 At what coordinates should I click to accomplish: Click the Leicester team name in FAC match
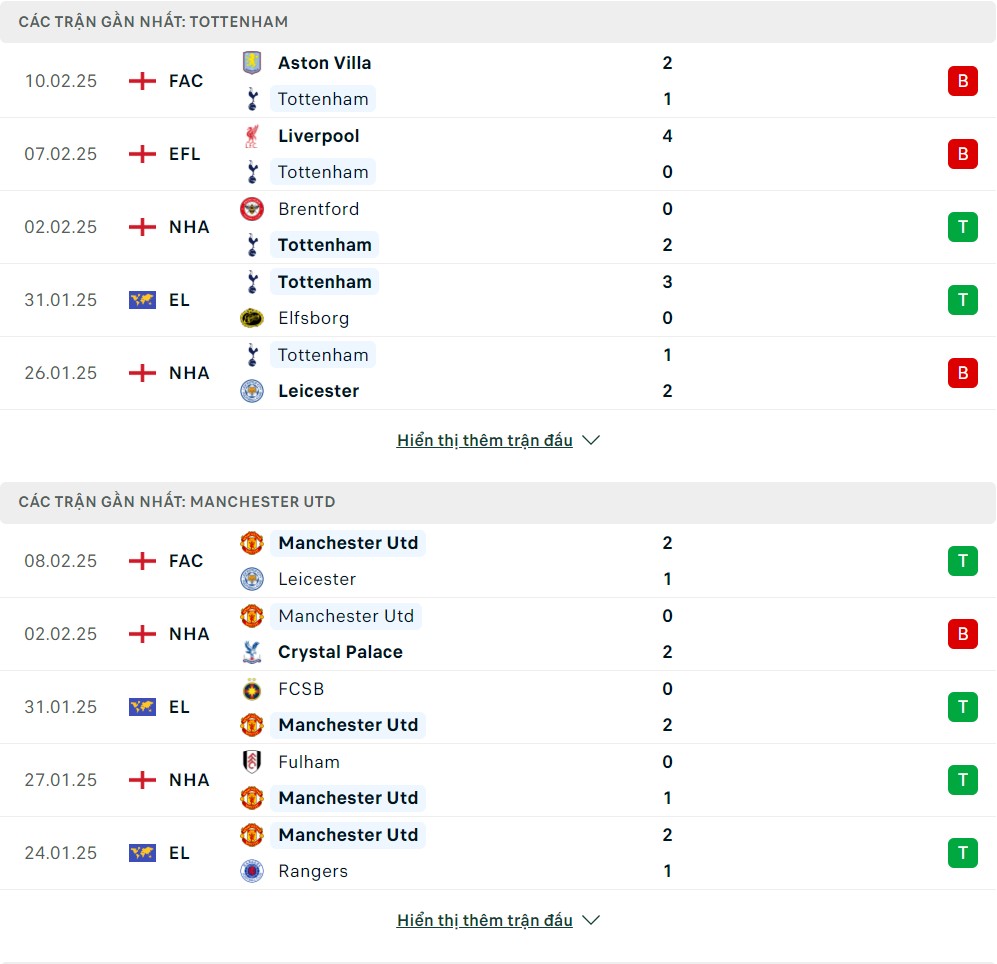tap(317, 579)
